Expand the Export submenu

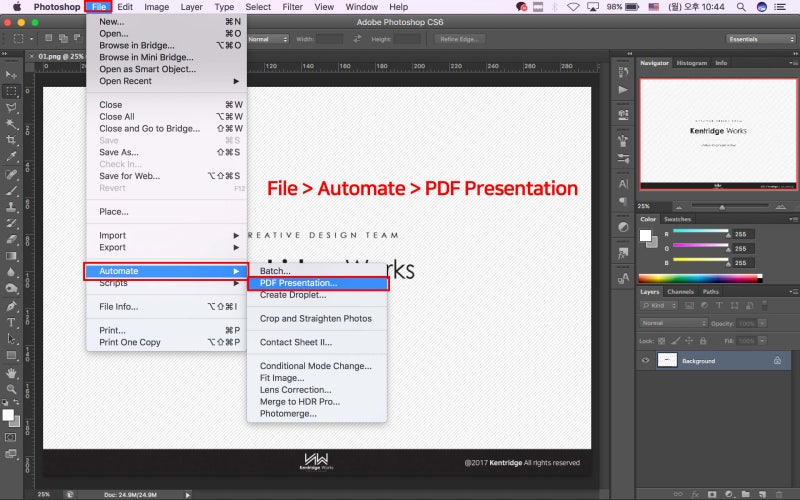coord(167,247)
